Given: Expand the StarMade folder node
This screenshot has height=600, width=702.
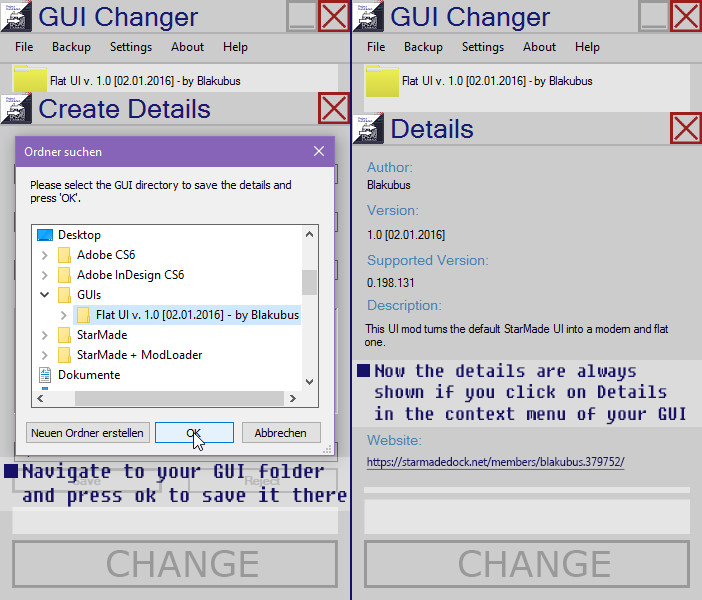Looking at the screenshot, I should click(44, 335).
